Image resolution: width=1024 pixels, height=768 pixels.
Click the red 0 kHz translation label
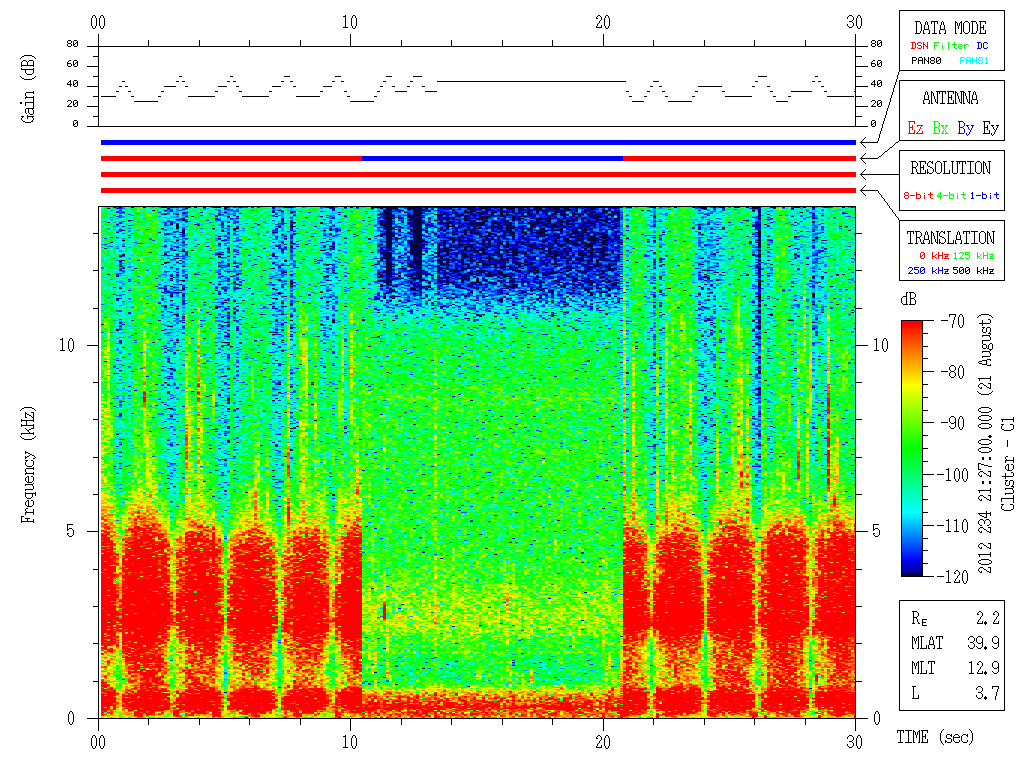pos(933,255)
